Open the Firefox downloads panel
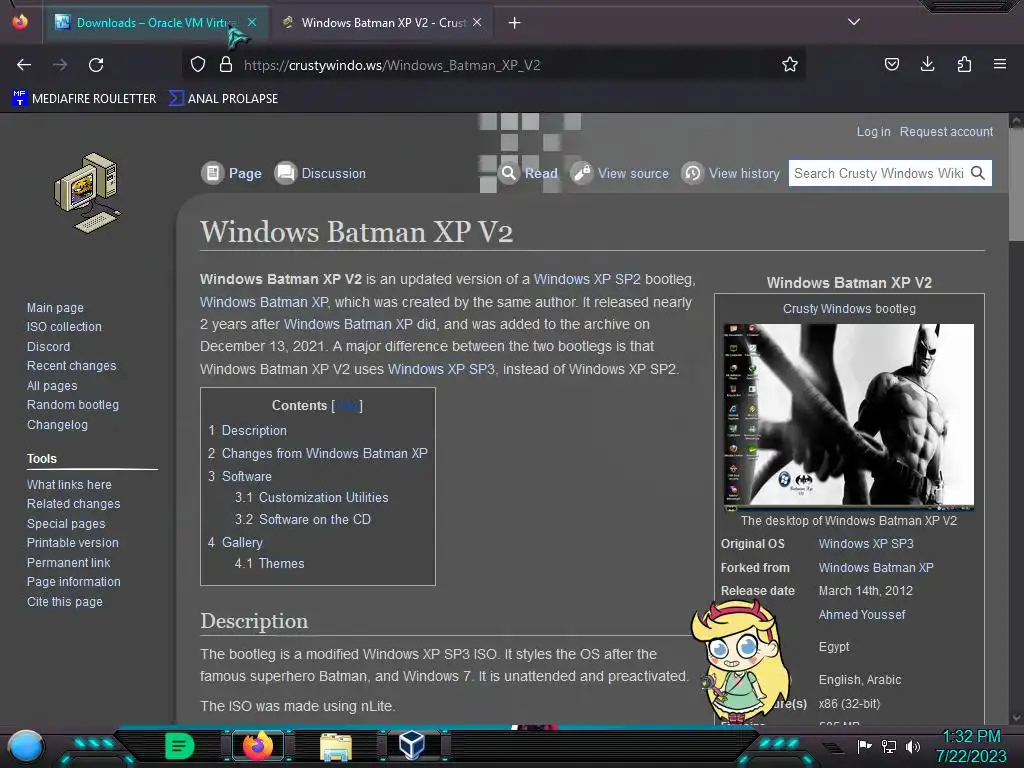The height and width of the screenshot is (768, 1024). tap(927, 64)
